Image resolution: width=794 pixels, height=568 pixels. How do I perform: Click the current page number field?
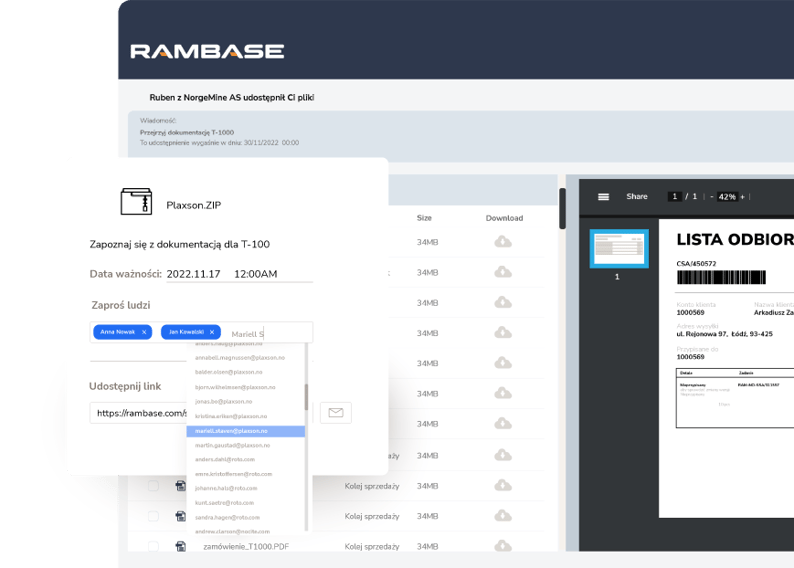(x=674, y=196)
